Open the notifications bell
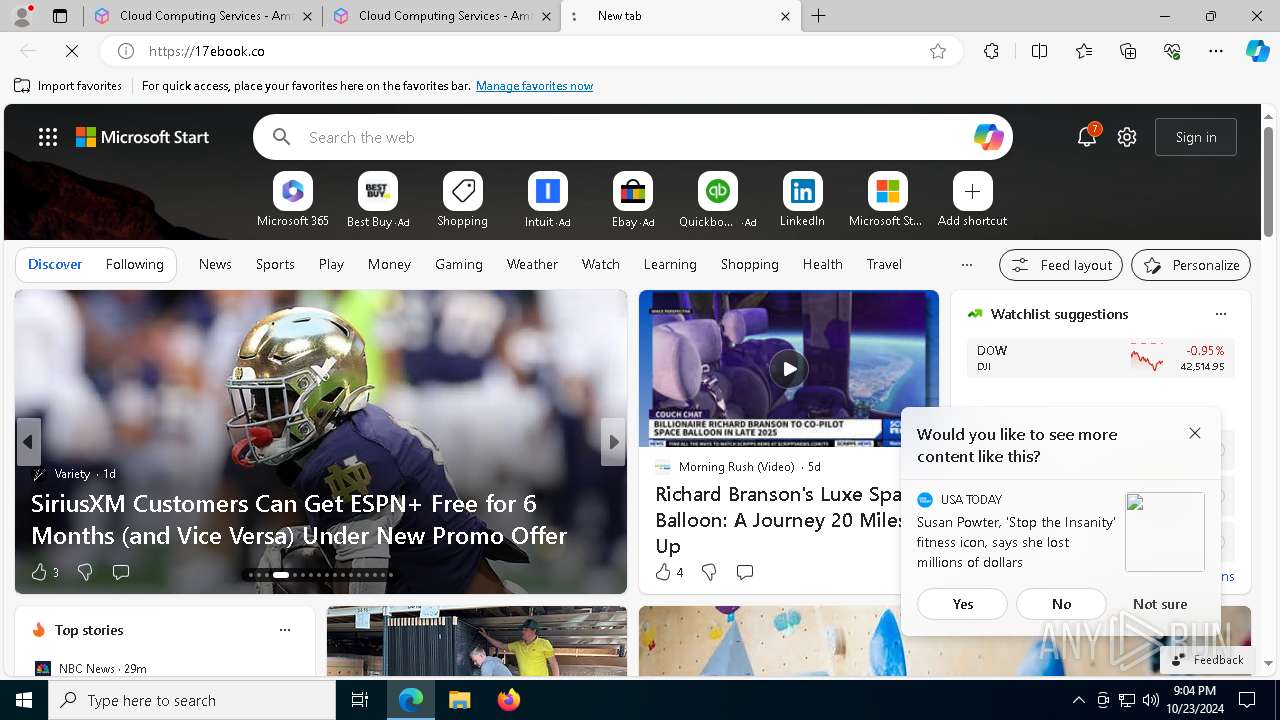Viewport: 1280px width, 720px height. point(1087,137)
